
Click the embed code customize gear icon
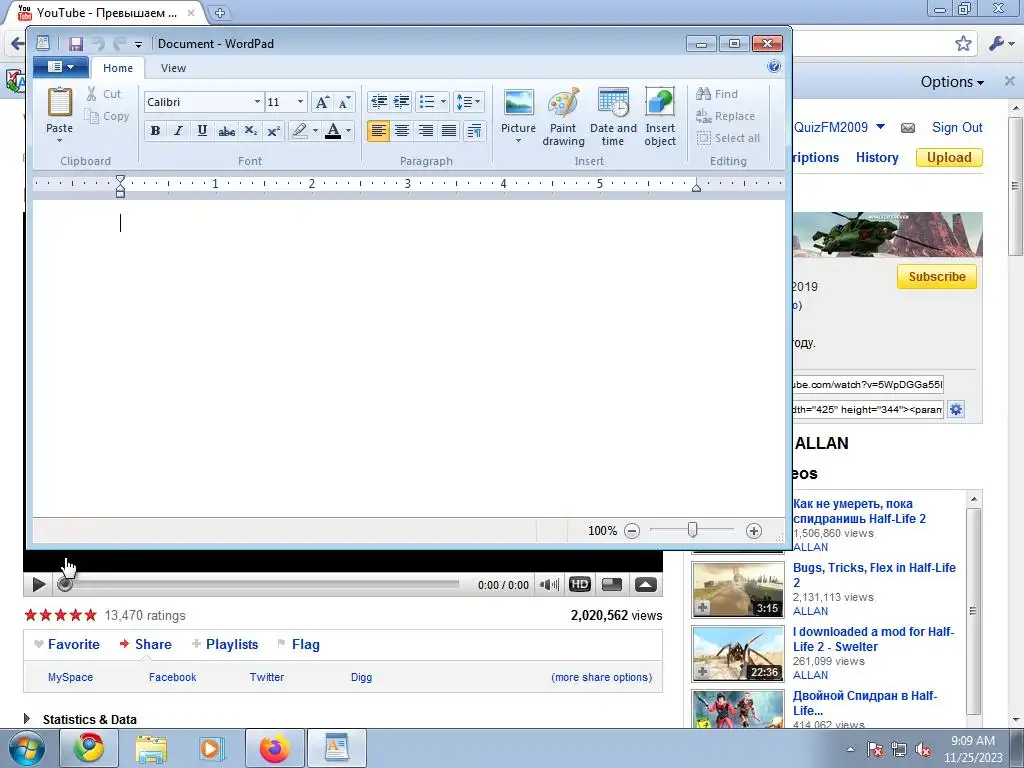click(x=955, y=409)
